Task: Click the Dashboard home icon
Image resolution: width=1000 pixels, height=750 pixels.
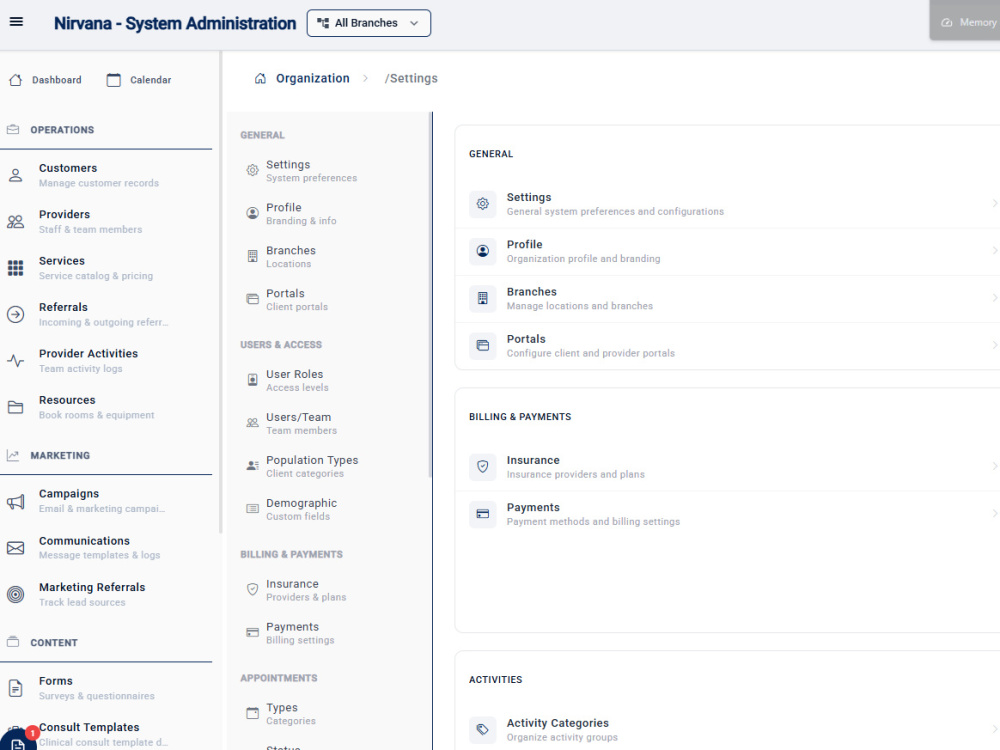Action: (x=16, y=80)
